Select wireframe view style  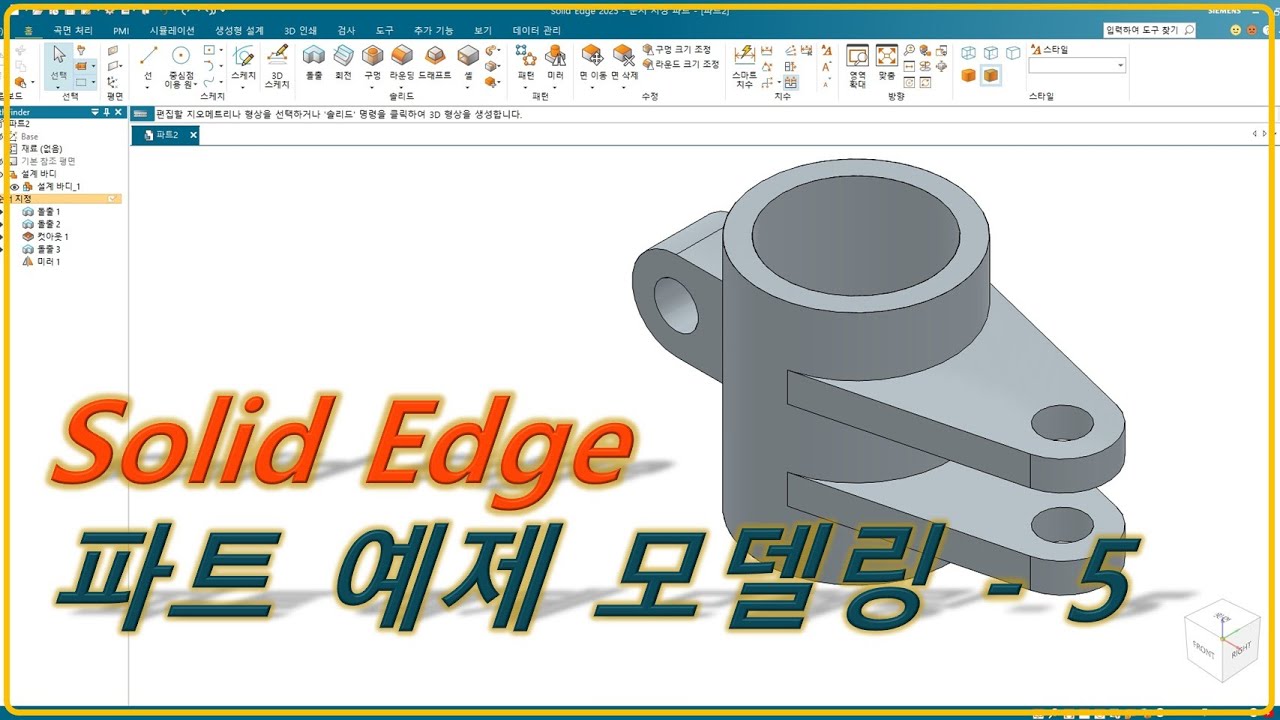(968, 52)
